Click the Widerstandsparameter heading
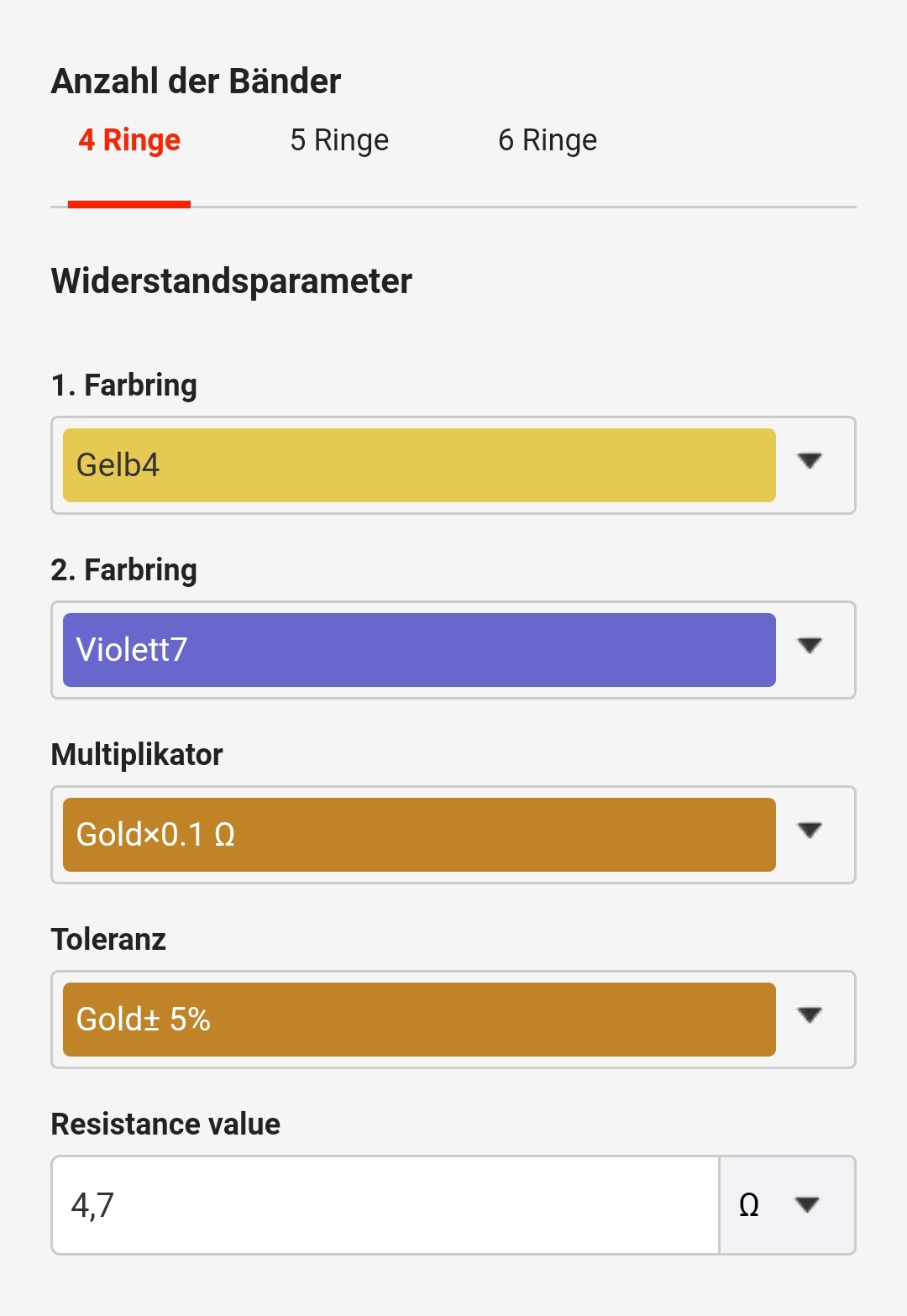Viewport: 907px width, 1316px height. point(232,281)
